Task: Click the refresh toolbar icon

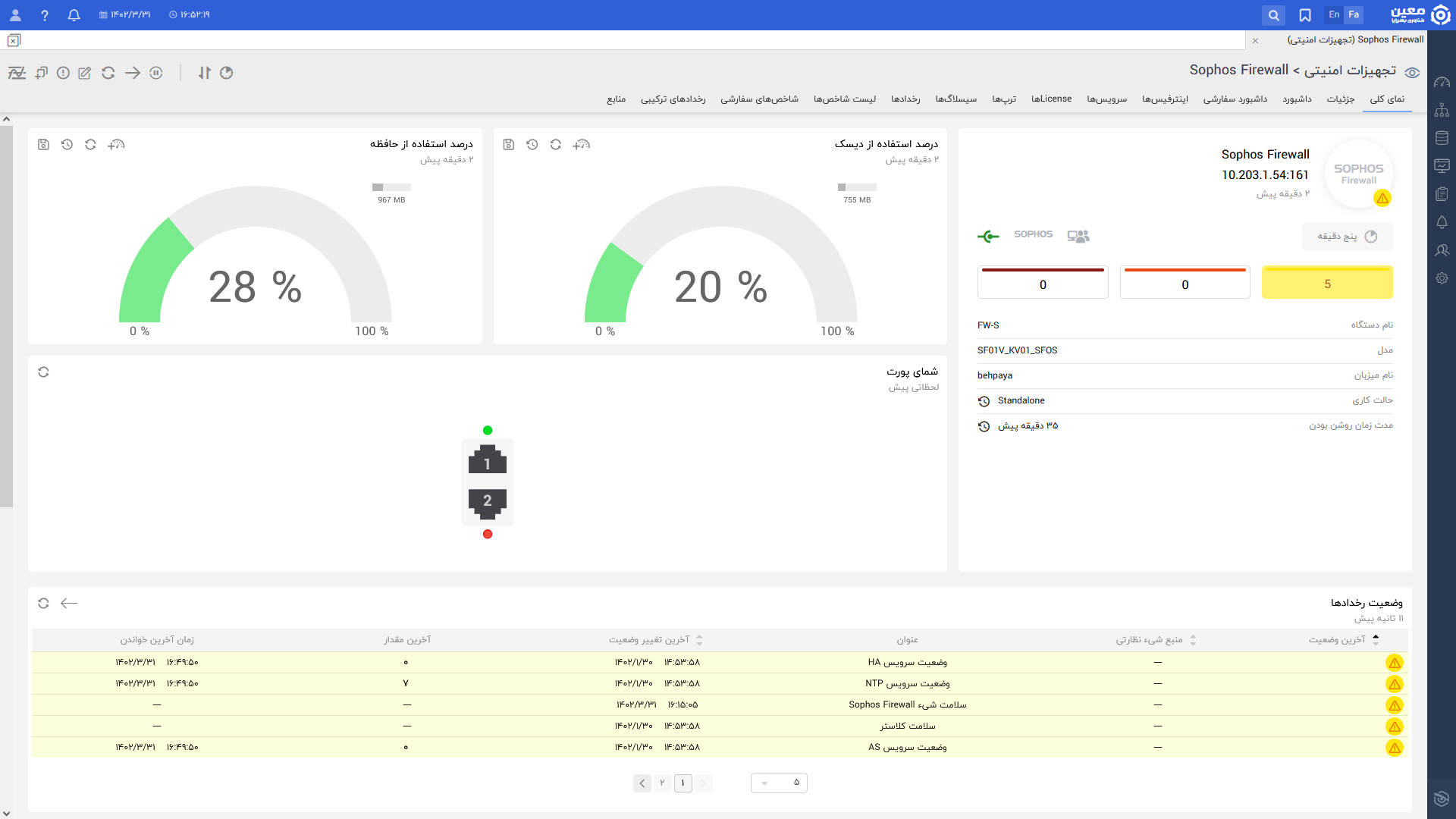Action: (108, 73)
